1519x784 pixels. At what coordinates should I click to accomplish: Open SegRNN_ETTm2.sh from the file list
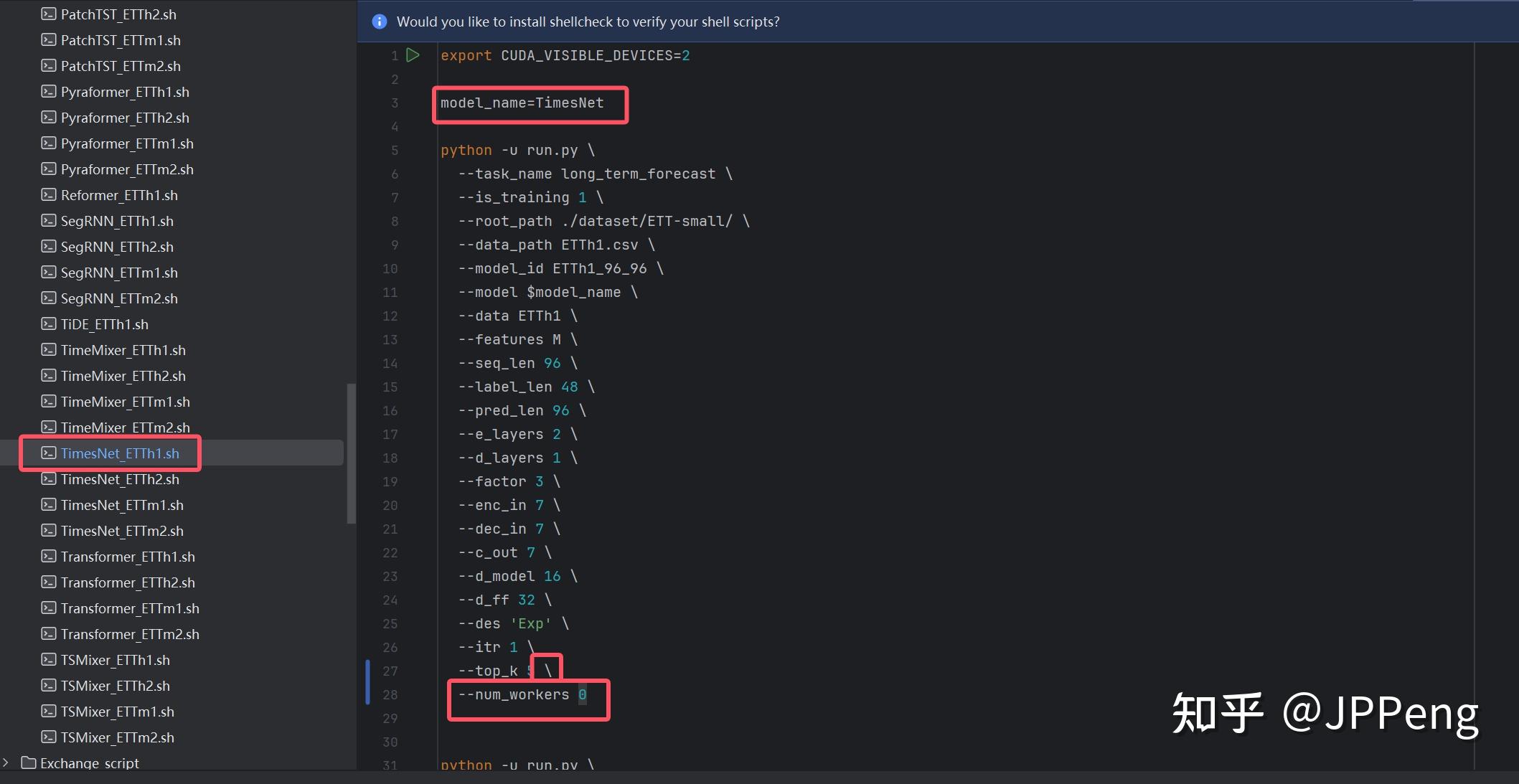click(x=119, y=298)
